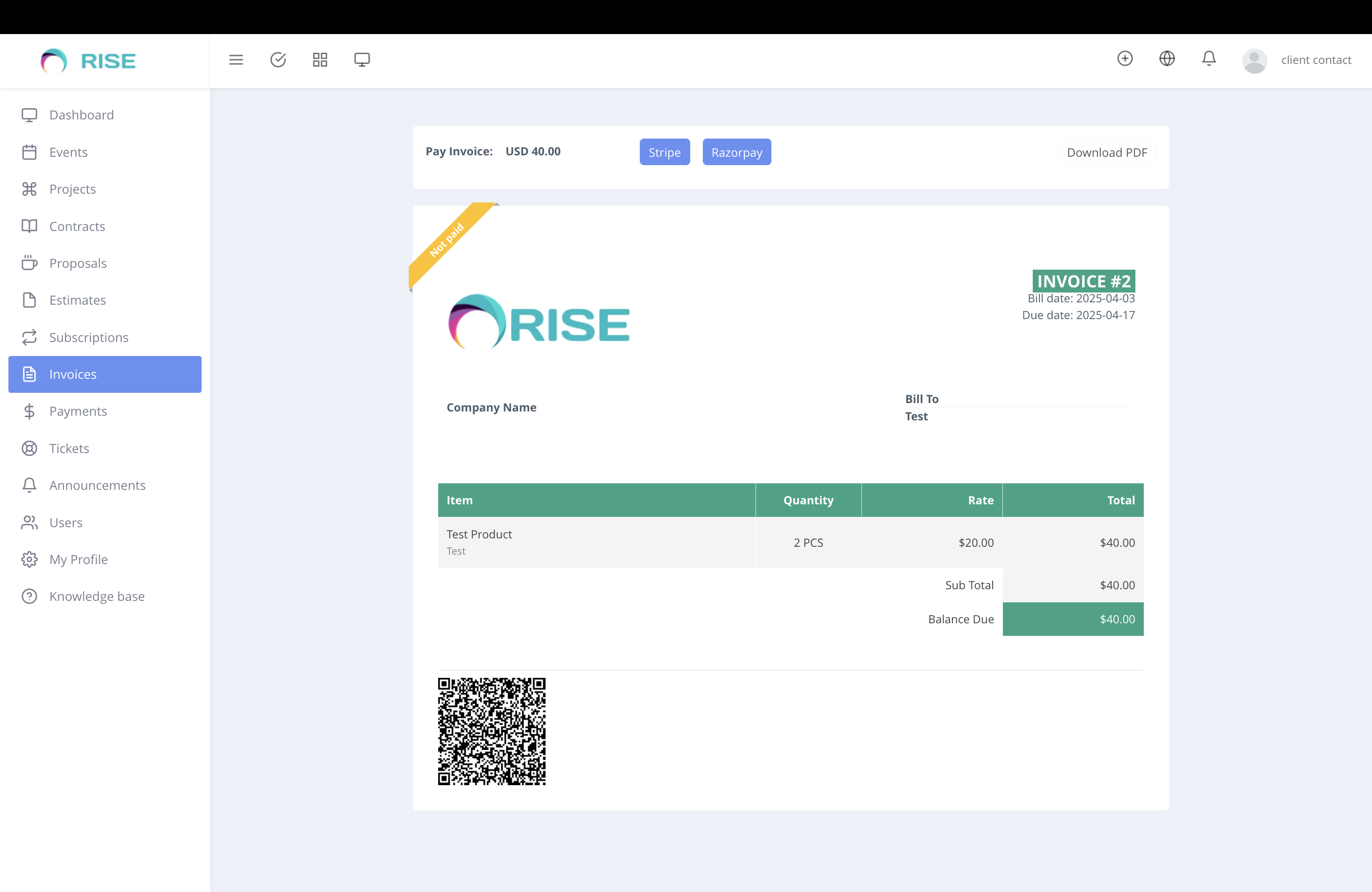The width and height of the screenshot is (1372, 892).
Task: Open the Contracts section
Action: click(x=77, y=226)
